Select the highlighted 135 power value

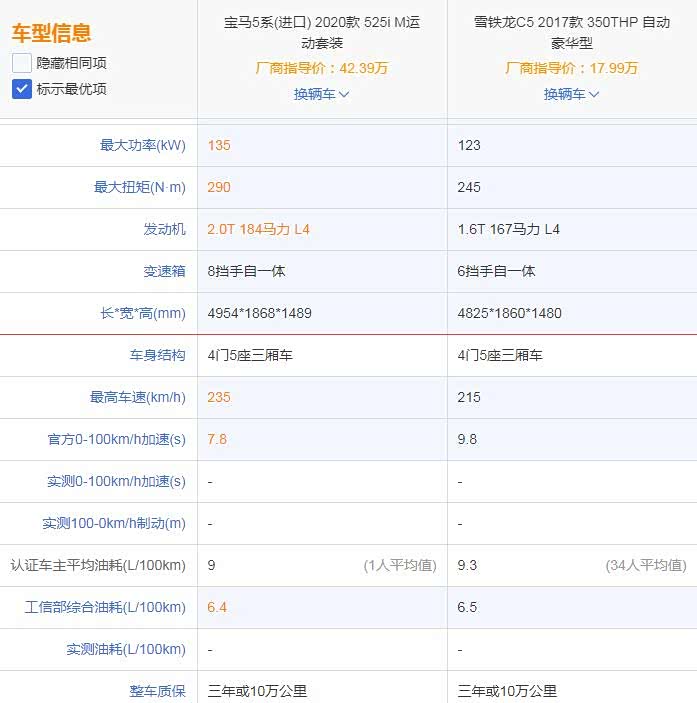(219, 145)
